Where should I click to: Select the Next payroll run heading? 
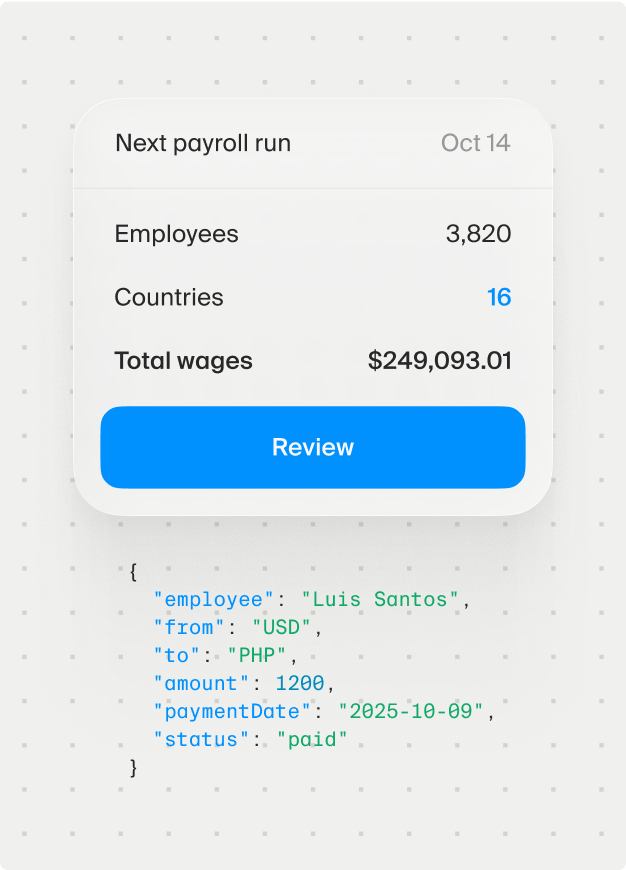tap(203, 143)
